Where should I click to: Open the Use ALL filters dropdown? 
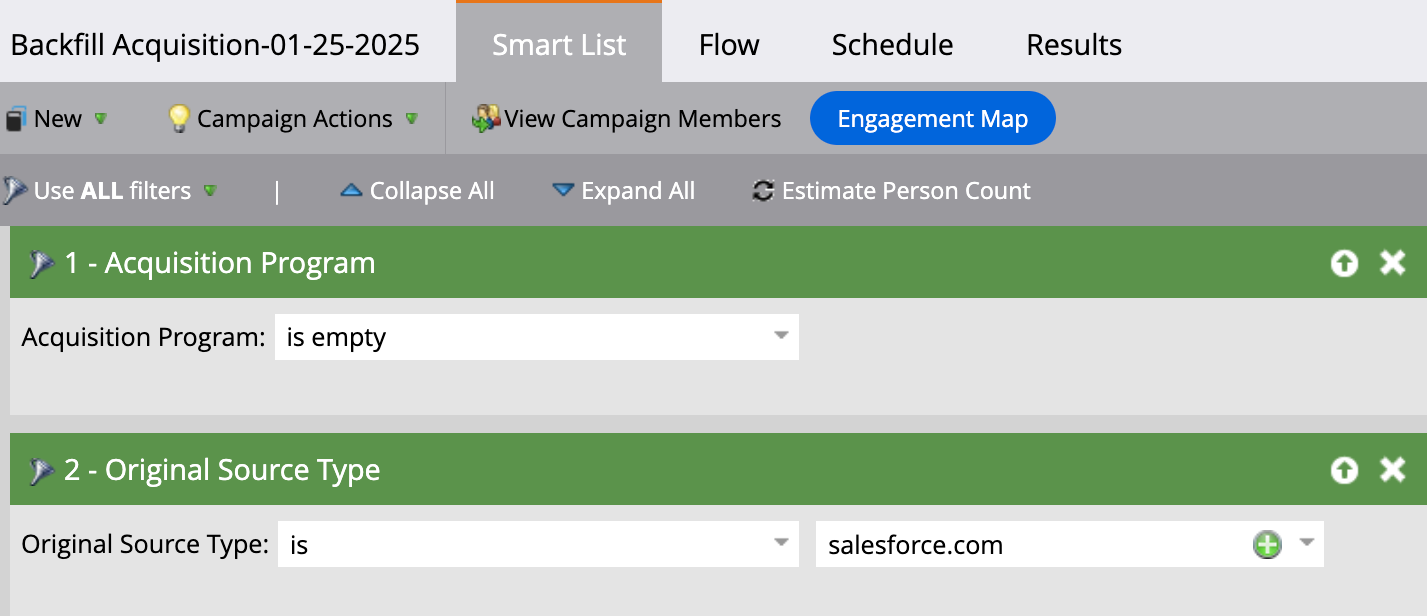tap(210, 190)
